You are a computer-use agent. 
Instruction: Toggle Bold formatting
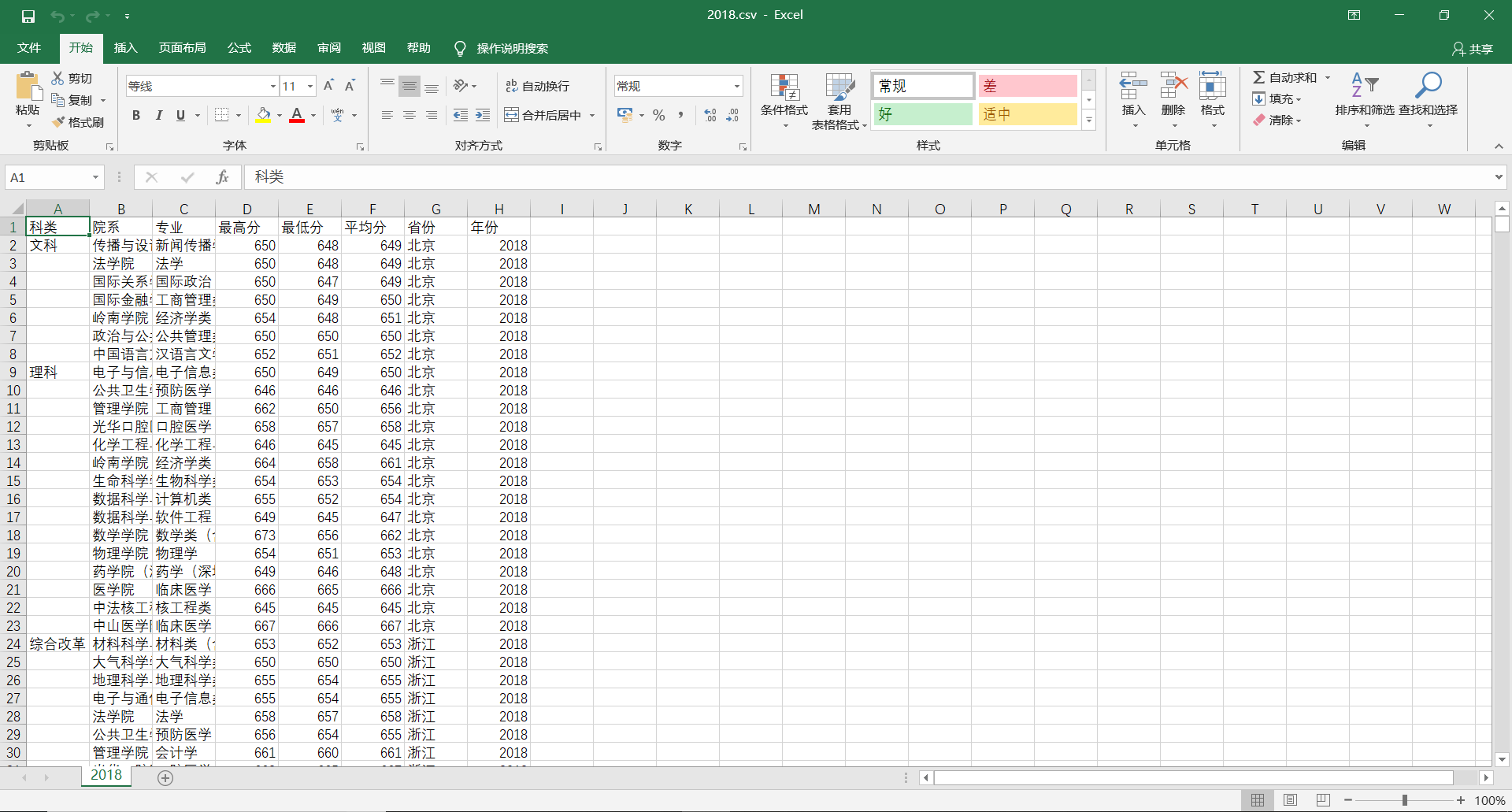[x=136, y=115]
